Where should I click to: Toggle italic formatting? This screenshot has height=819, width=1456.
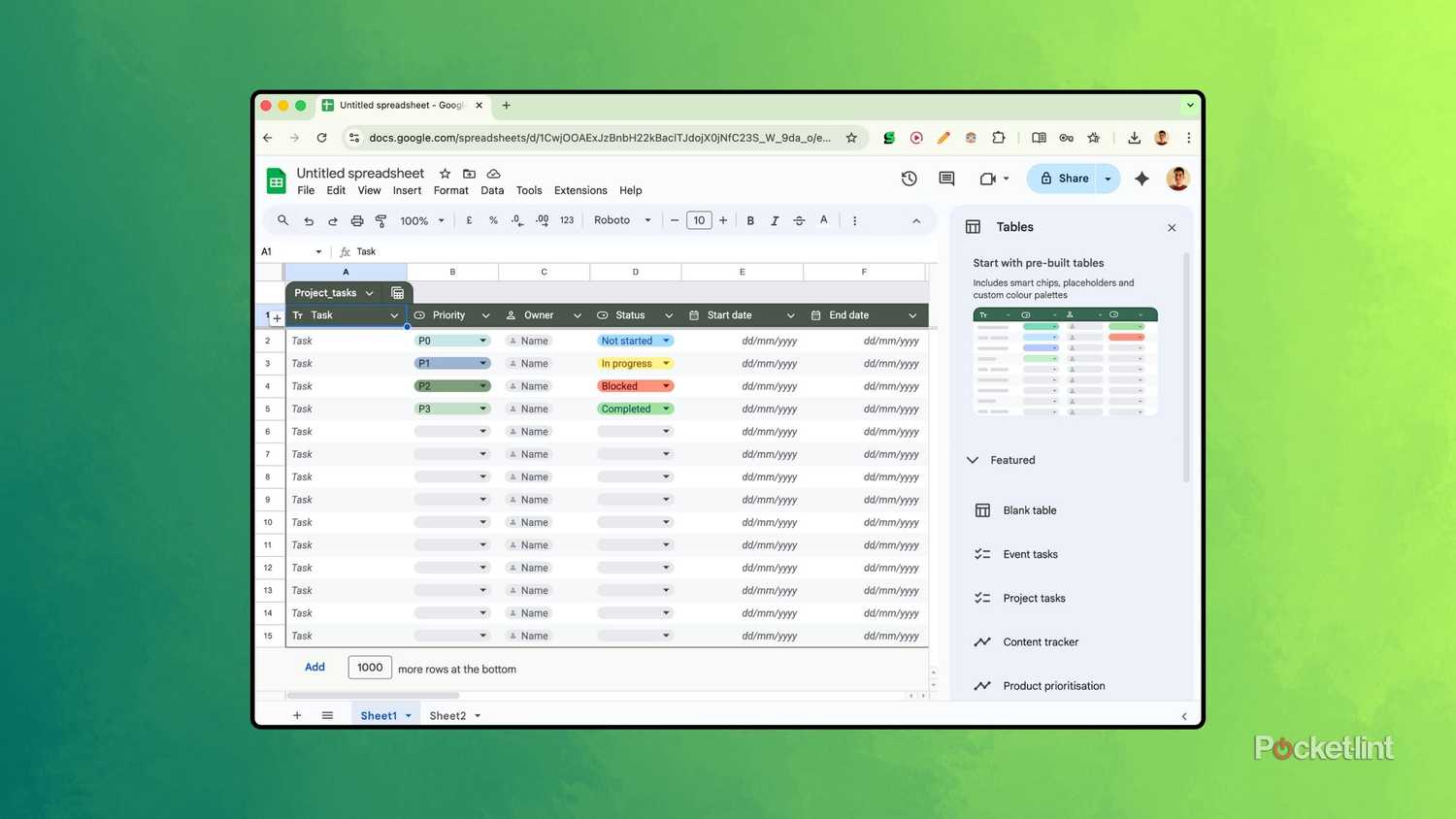[775, 221]
